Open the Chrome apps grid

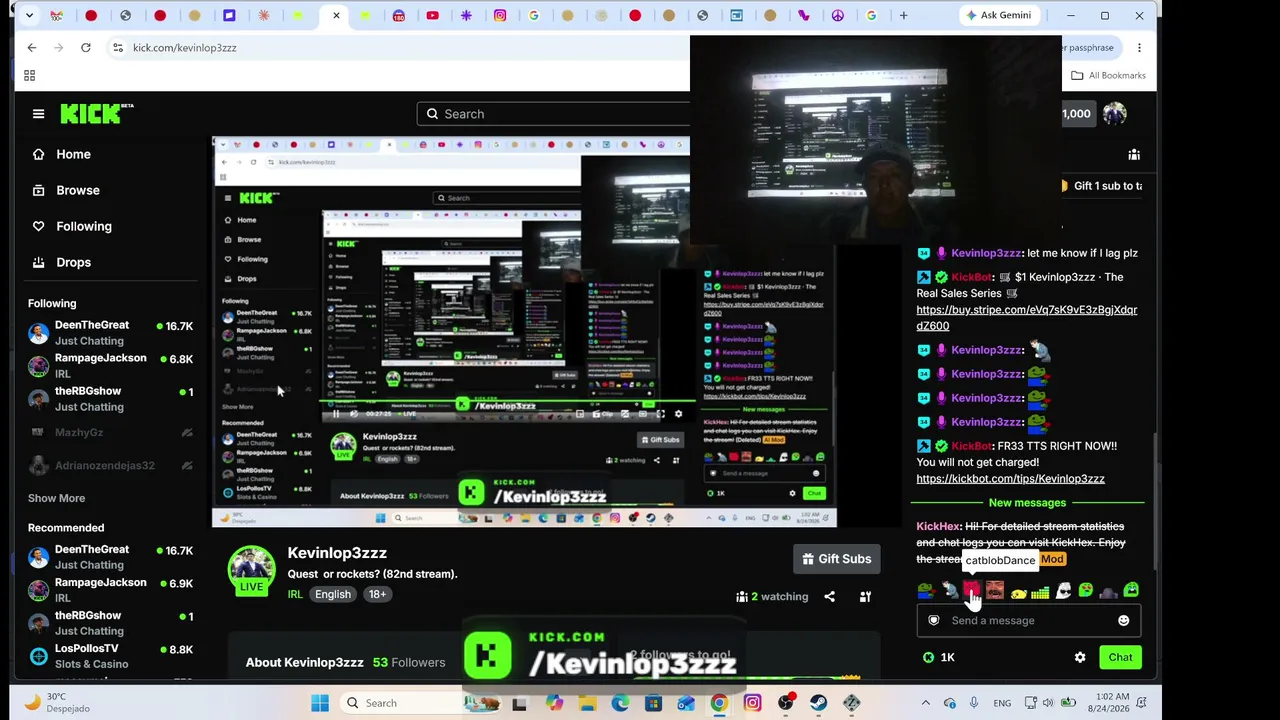coord(30,76)
